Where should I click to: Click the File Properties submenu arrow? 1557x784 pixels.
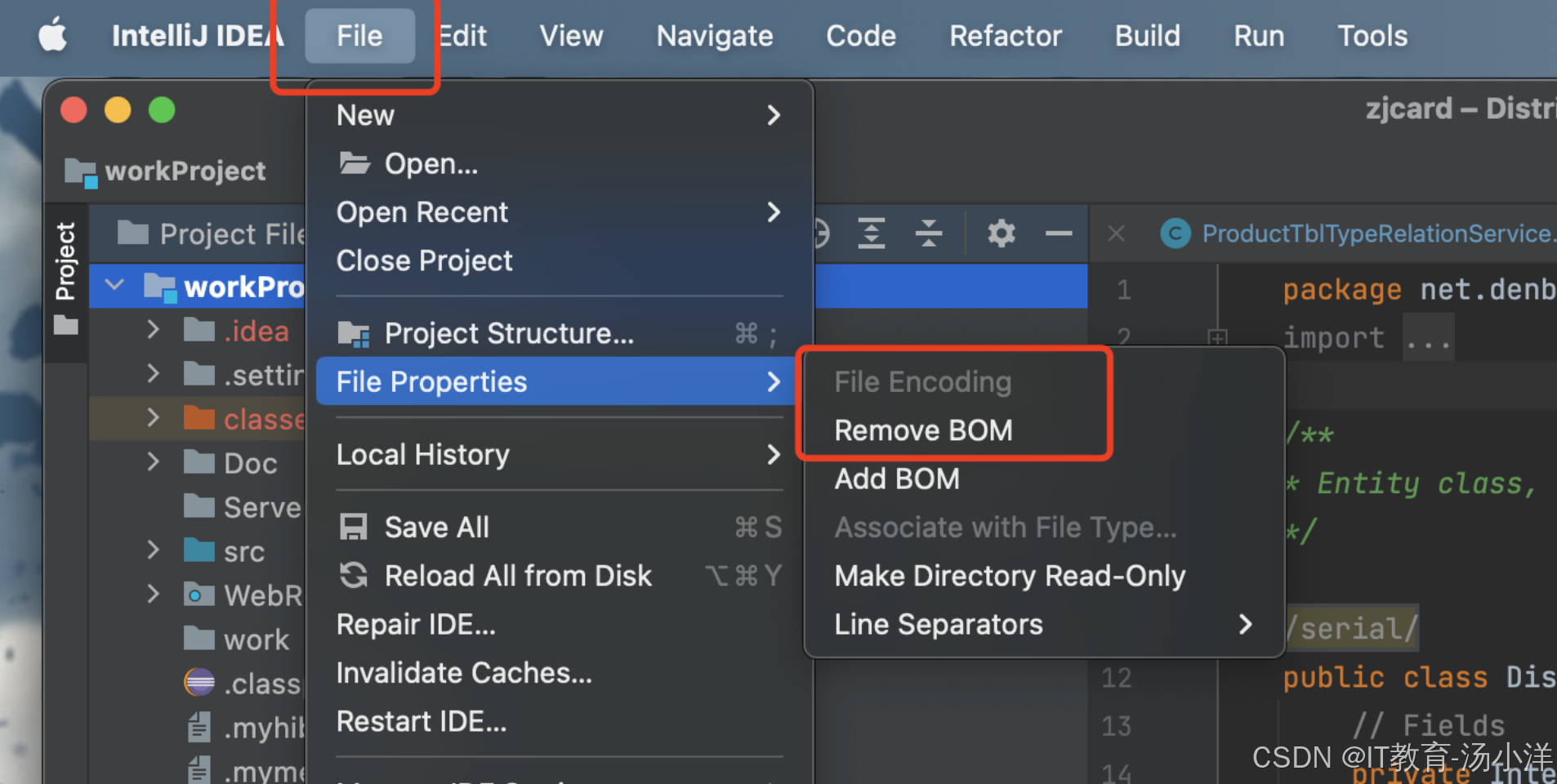point(774,381)
